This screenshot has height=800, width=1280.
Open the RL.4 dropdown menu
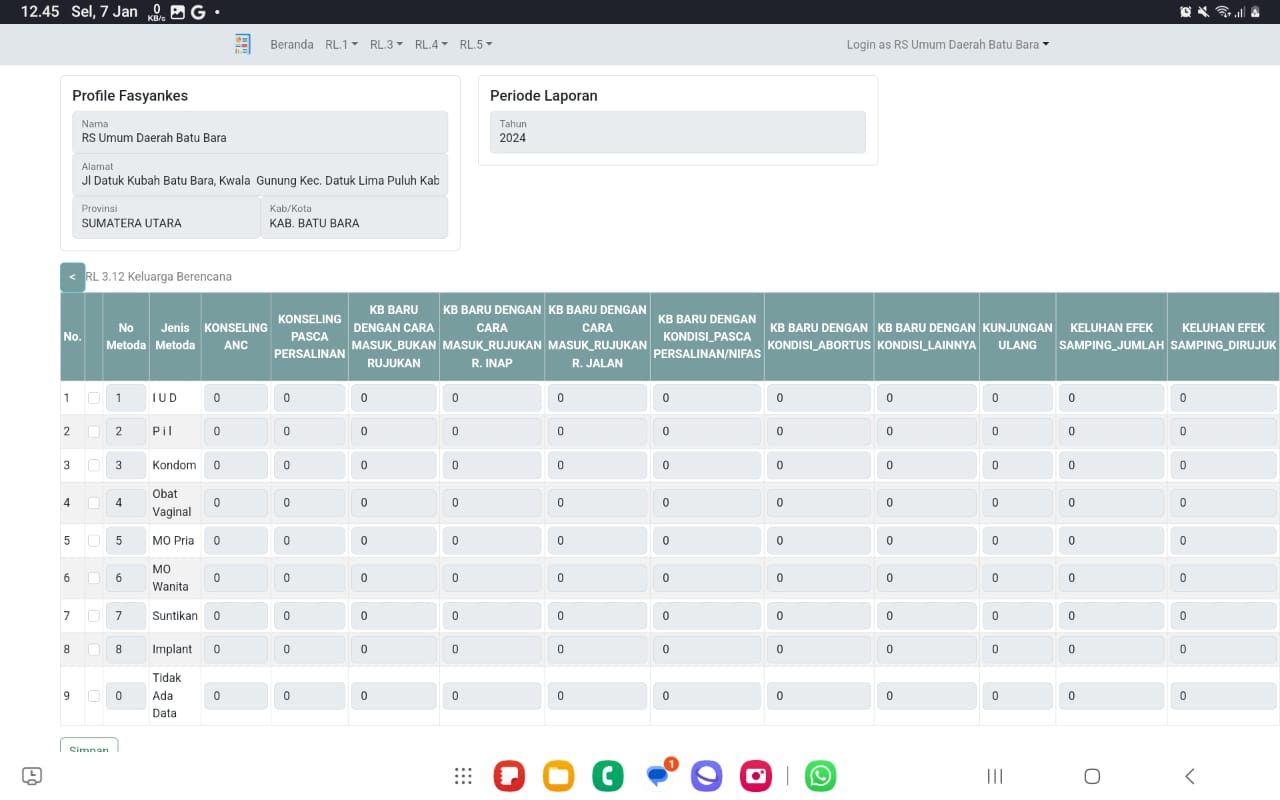[431, 44]
